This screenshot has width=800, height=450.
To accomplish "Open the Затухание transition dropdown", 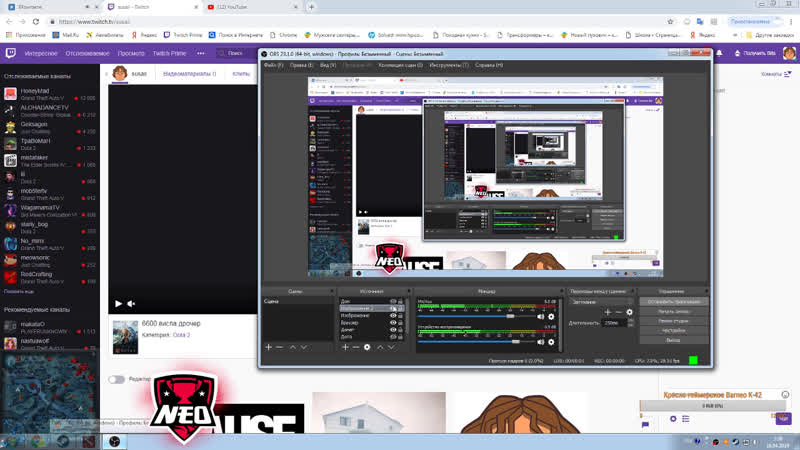I will (x=601, y=302).
